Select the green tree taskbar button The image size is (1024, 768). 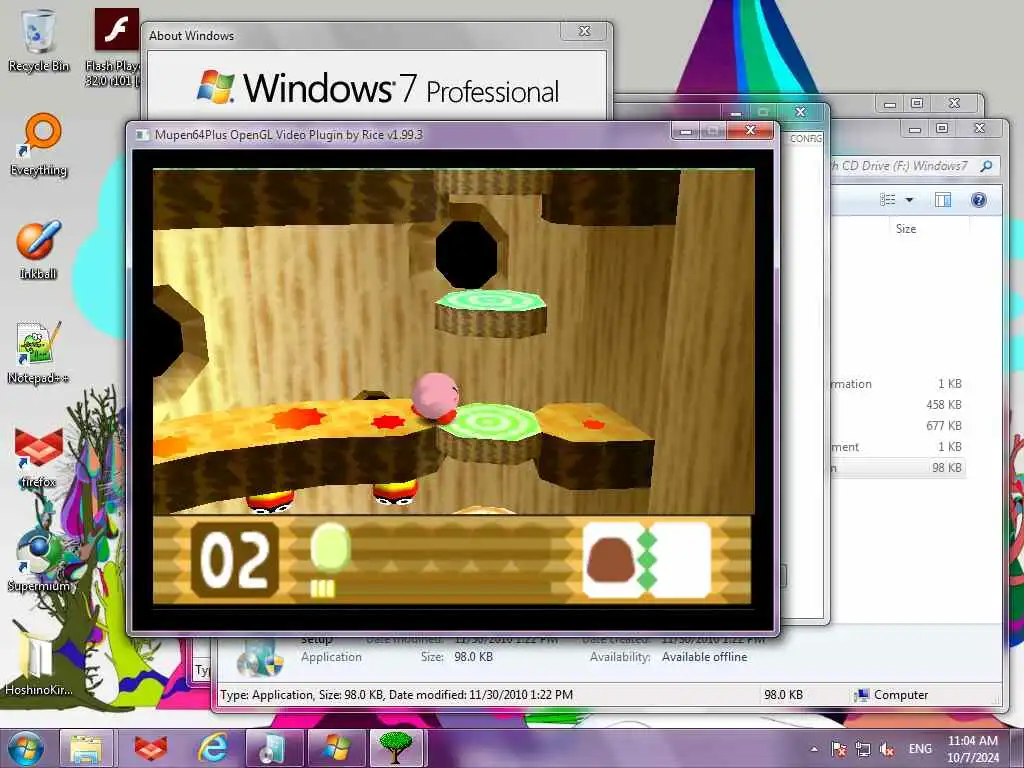click(x=398, y=748)
